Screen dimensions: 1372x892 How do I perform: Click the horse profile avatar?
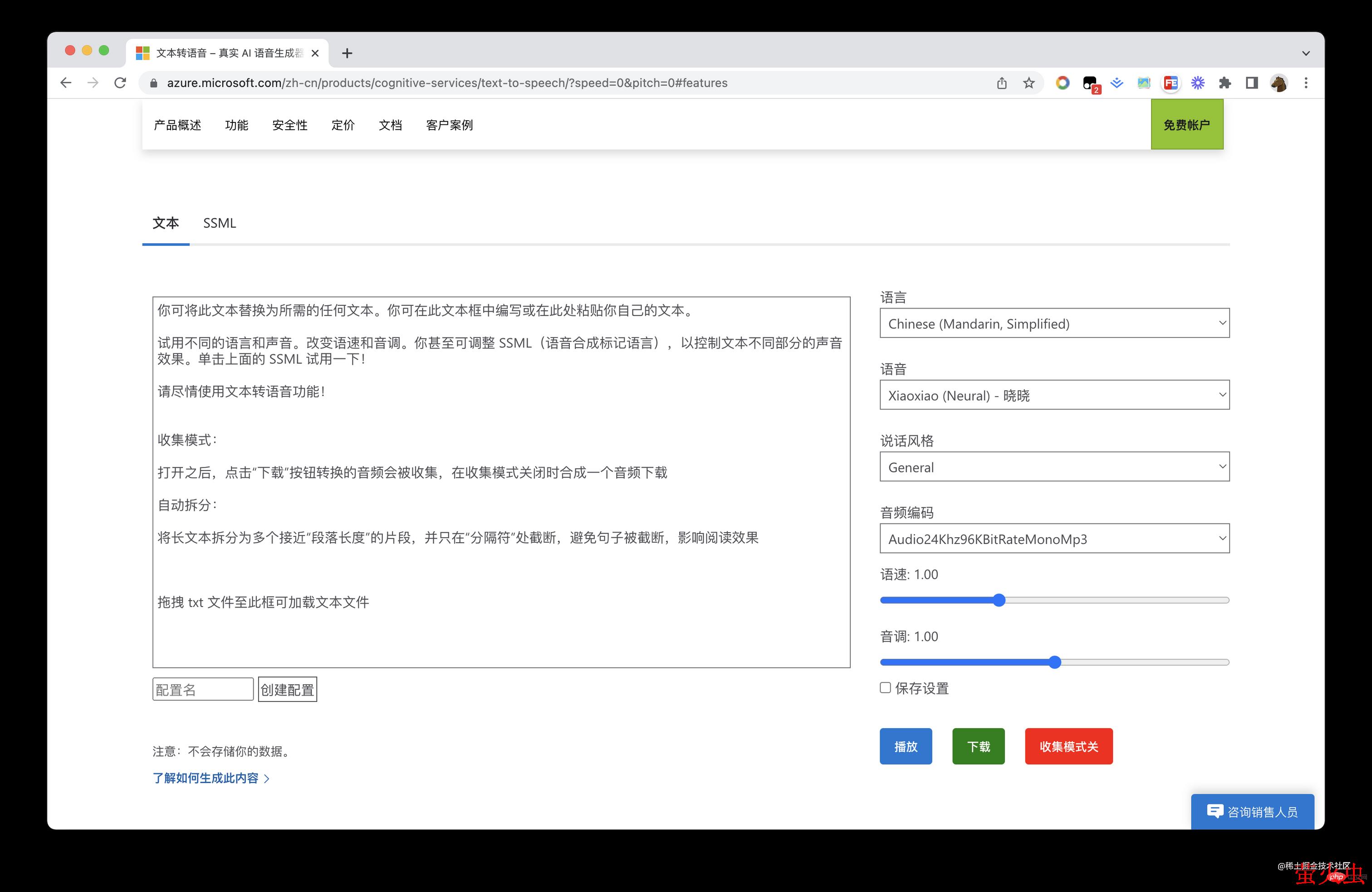(1278, 83)
